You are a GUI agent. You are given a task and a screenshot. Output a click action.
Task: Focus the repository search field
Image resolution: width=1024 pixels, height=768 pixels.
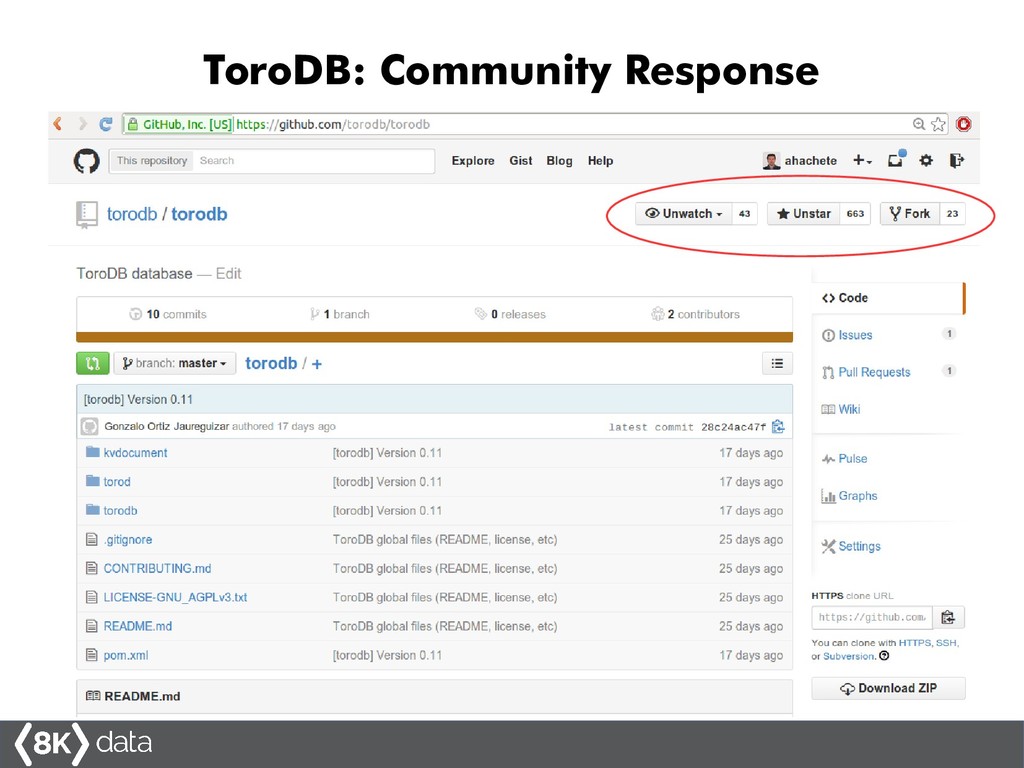(x=313, y=161)
